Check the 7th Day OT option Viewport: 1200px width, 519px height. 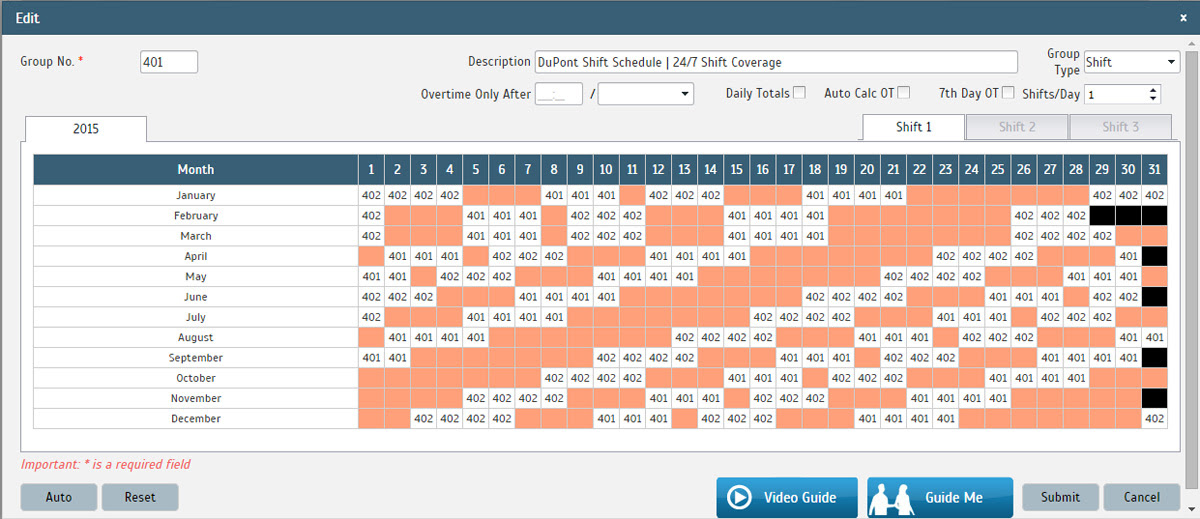(x=1008, y=93)
